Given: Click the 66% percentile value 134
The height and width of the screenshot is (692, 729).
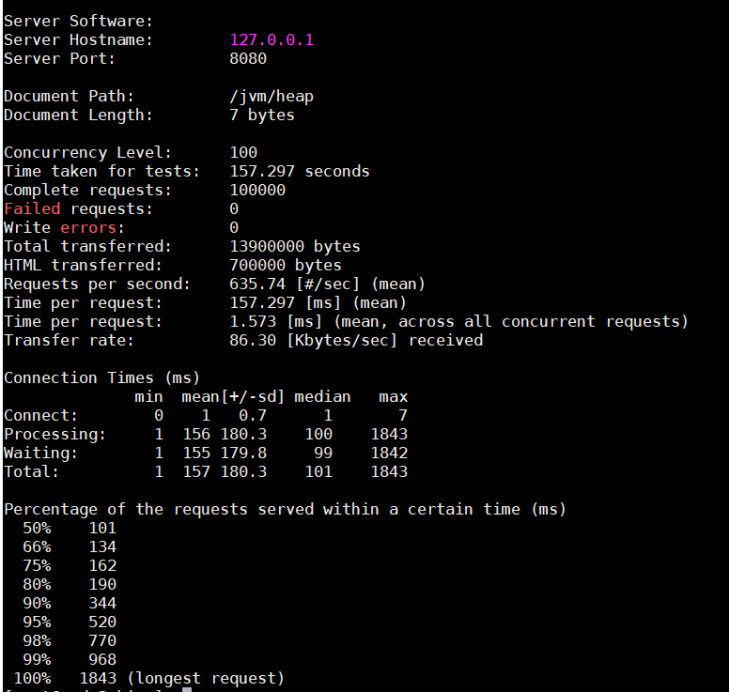Looking at the screenshot, I should pyautogui.click(x=103, y=547).
